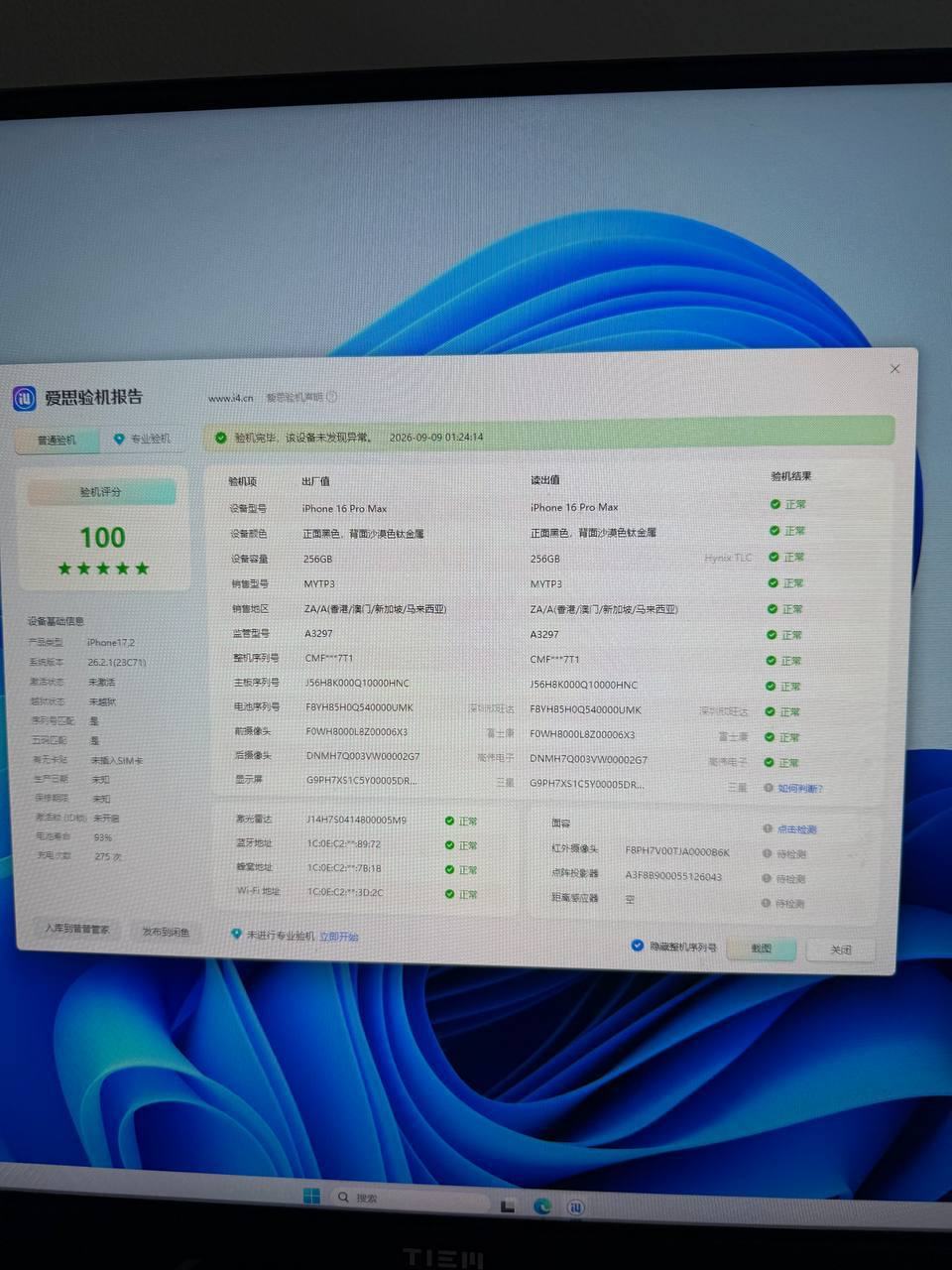Select the factory MYTP3 sales model value
This screenshot has width=952, height=1270.
coord(319,583)
